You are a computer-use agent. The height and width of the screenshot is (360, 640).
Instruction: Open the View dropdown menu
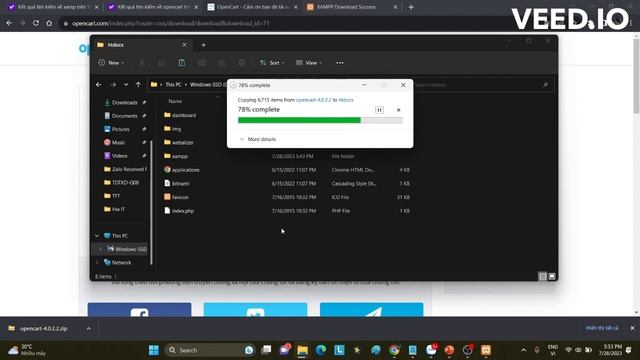click(x=309, y=63)
